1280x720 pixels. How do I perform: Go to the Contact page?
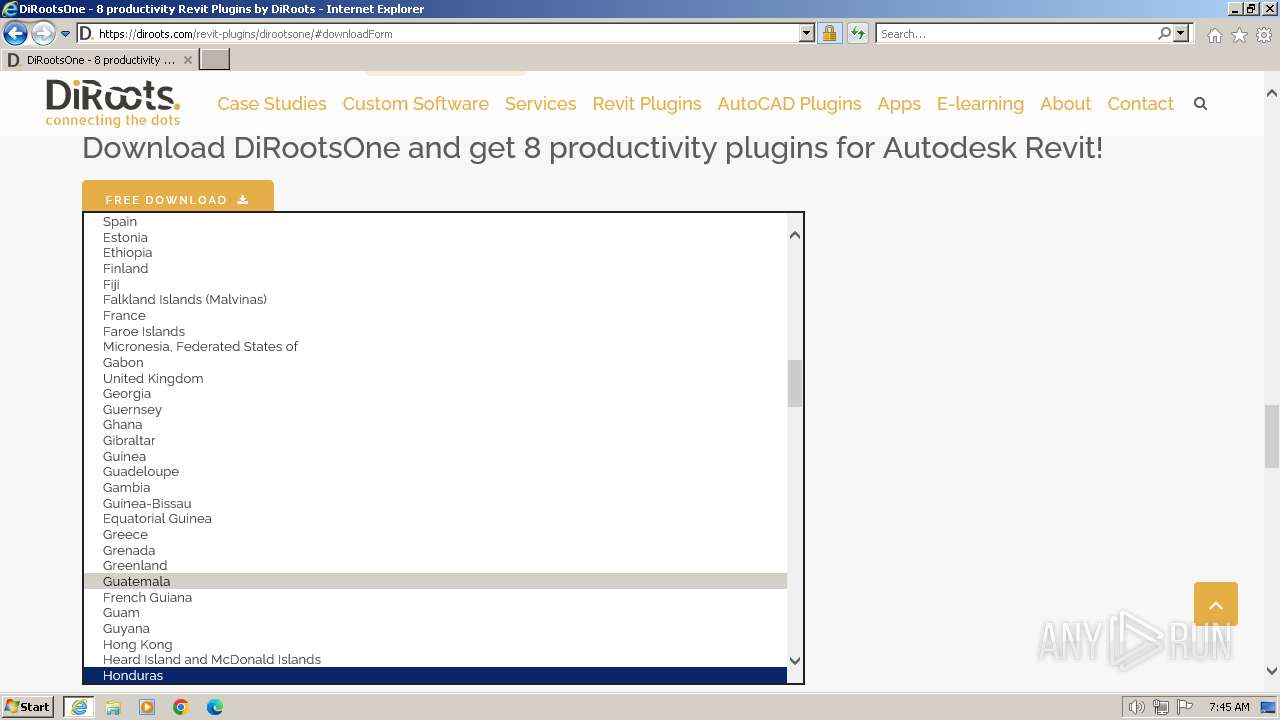pyautogui.click(x=1140, y=104)
